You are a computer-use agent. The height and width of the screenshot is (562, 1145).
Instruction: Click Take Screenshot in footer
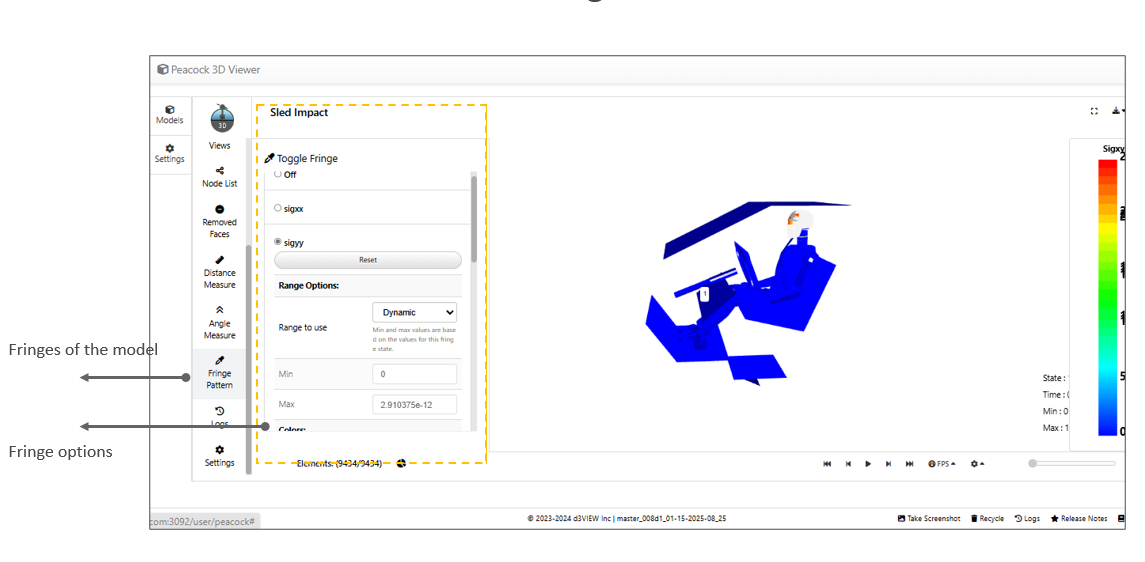point(929,518)
